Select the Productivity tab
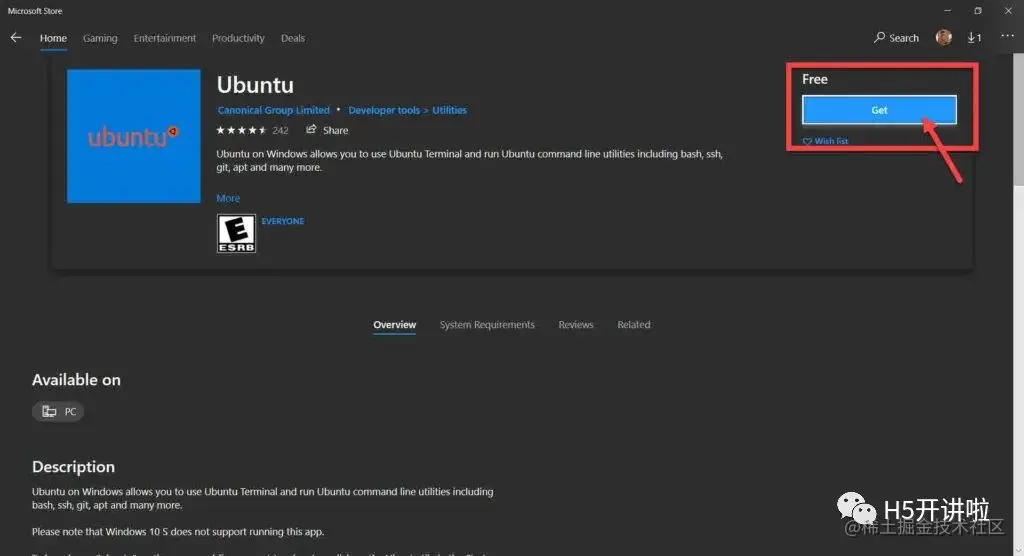The height and width of the screenshot is (556, 1024). [x=238, y=38]
